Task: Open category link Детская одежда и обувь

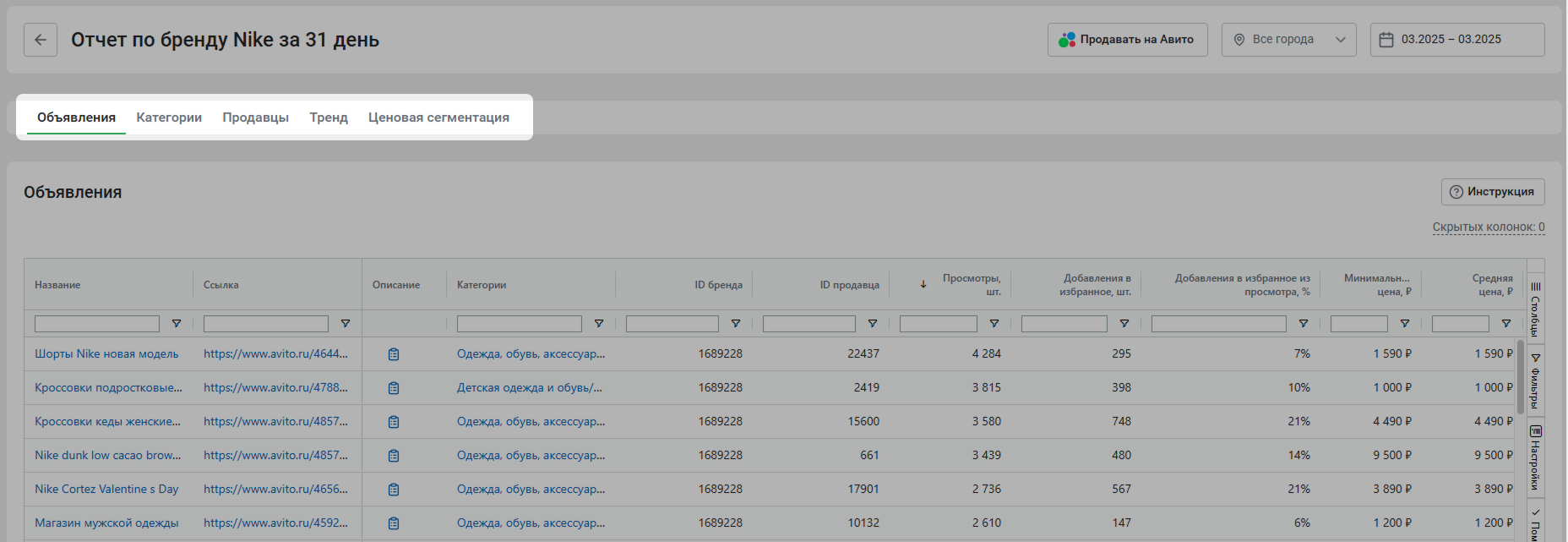Action: (x=530, y=388)
